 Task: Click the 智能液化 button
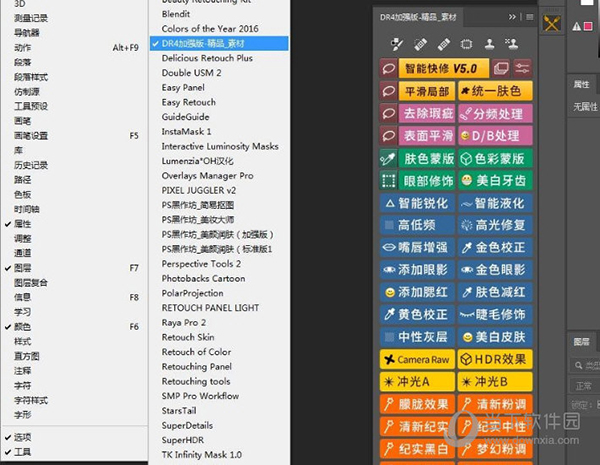[x=495, y=203]
